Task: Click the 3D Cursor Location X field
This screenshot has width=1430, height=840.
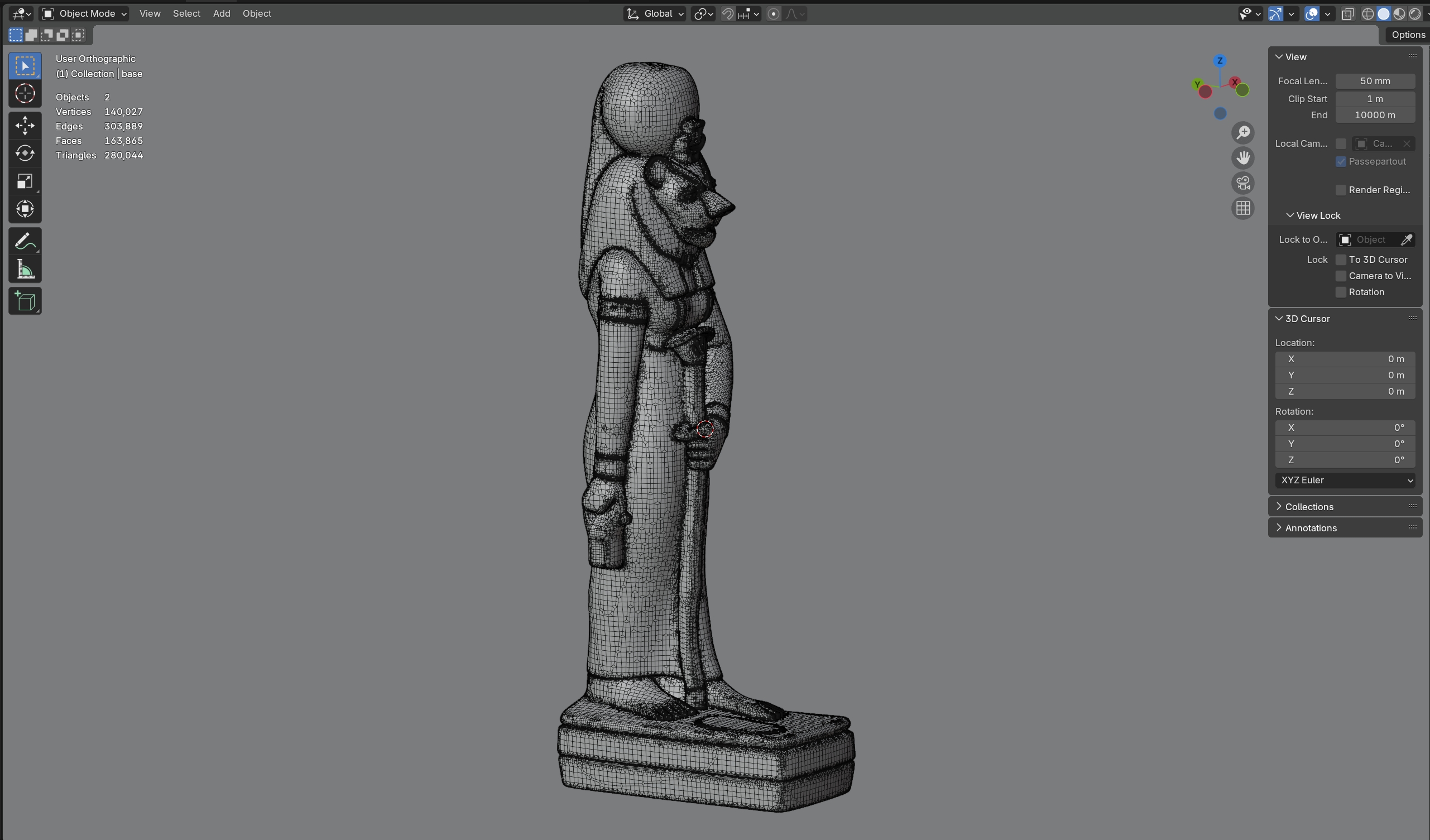Action: point(1345,359)
